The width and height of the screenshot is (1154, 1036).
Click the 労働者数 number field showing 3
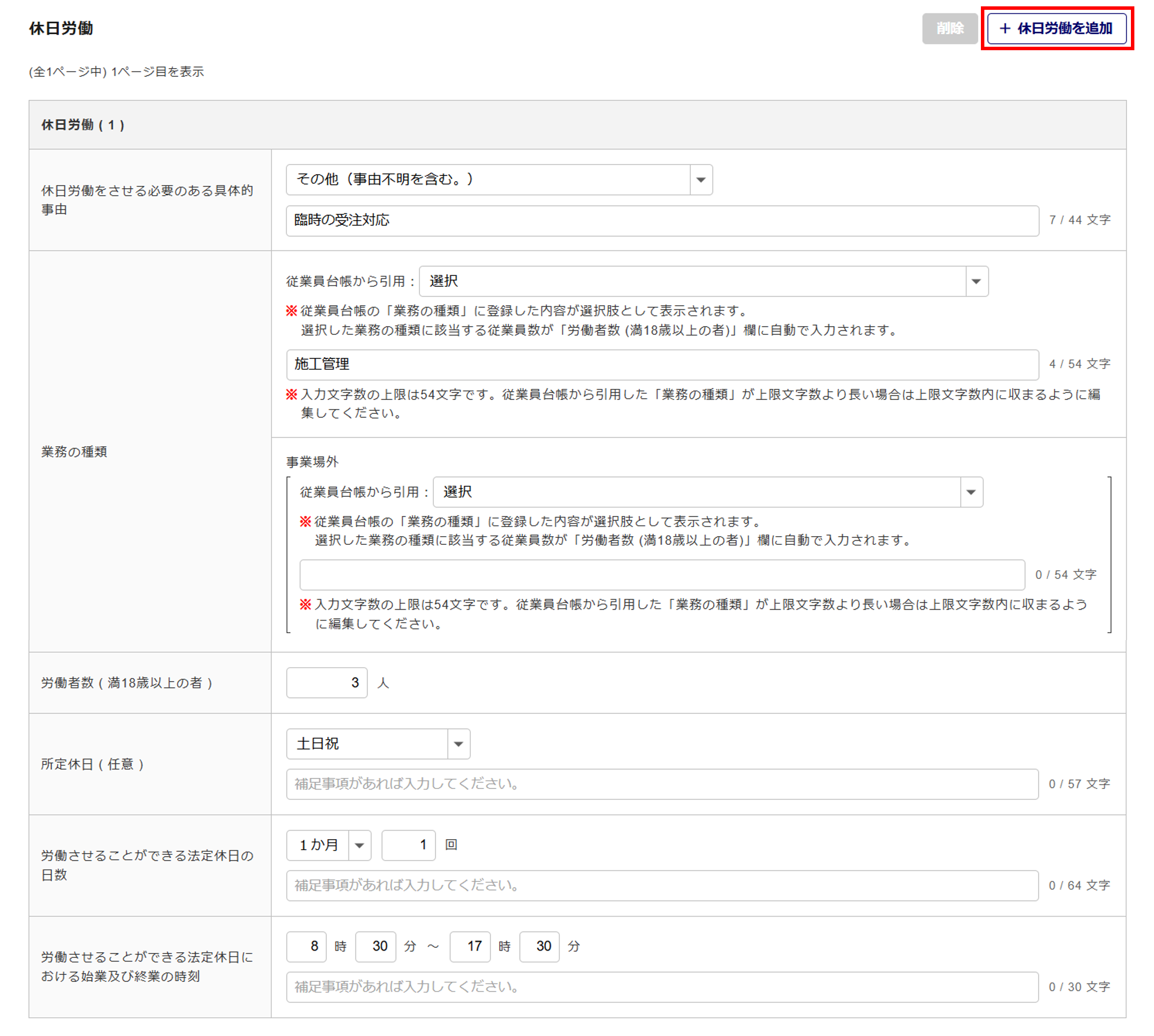(327, 683)
